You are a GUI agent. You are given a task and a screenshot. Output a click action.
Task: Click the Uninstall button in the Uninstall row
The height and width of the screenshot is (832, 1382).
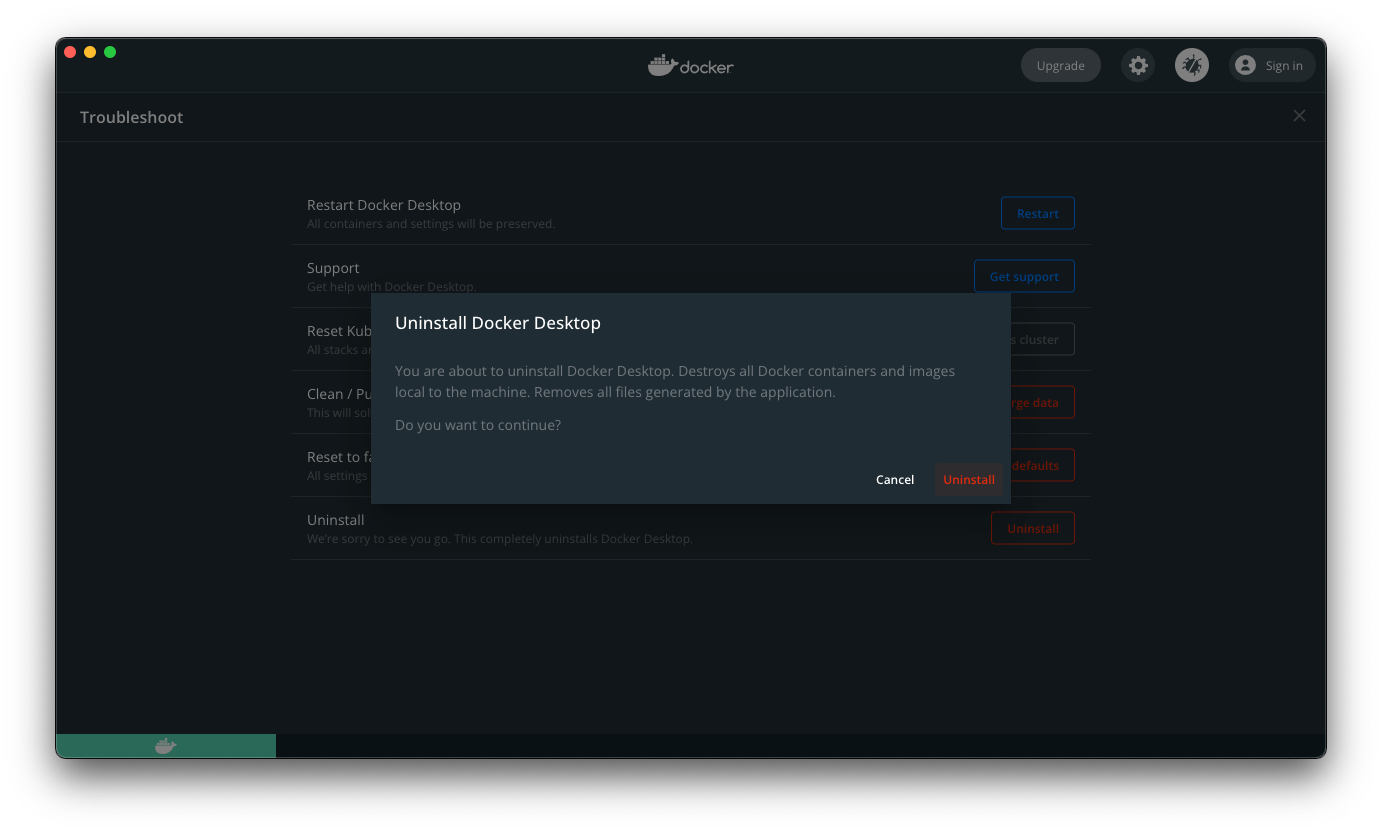[1033, 529]
